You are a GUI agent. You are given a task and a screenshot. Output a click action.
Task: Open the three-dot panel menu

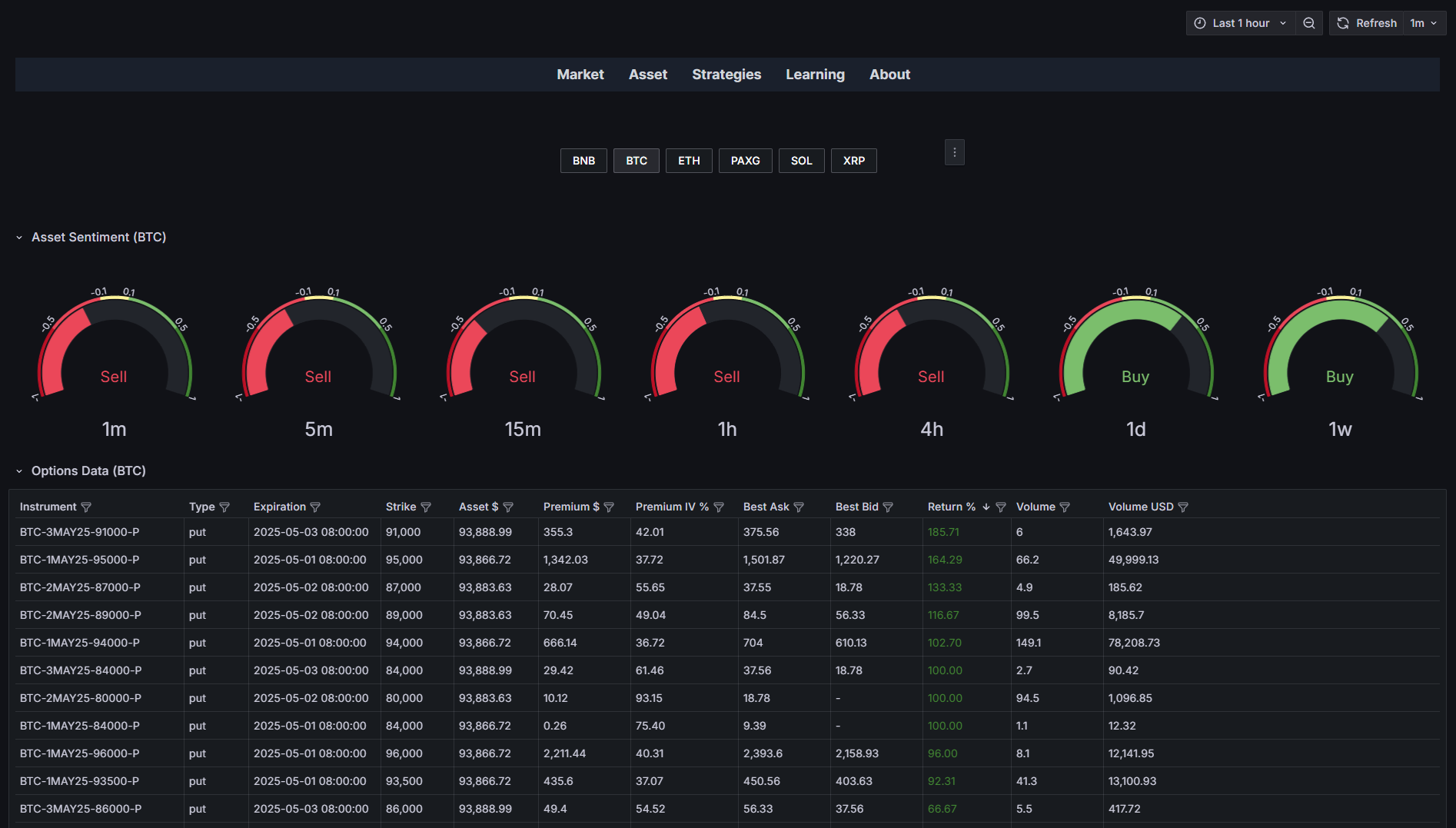pos(954,152)
